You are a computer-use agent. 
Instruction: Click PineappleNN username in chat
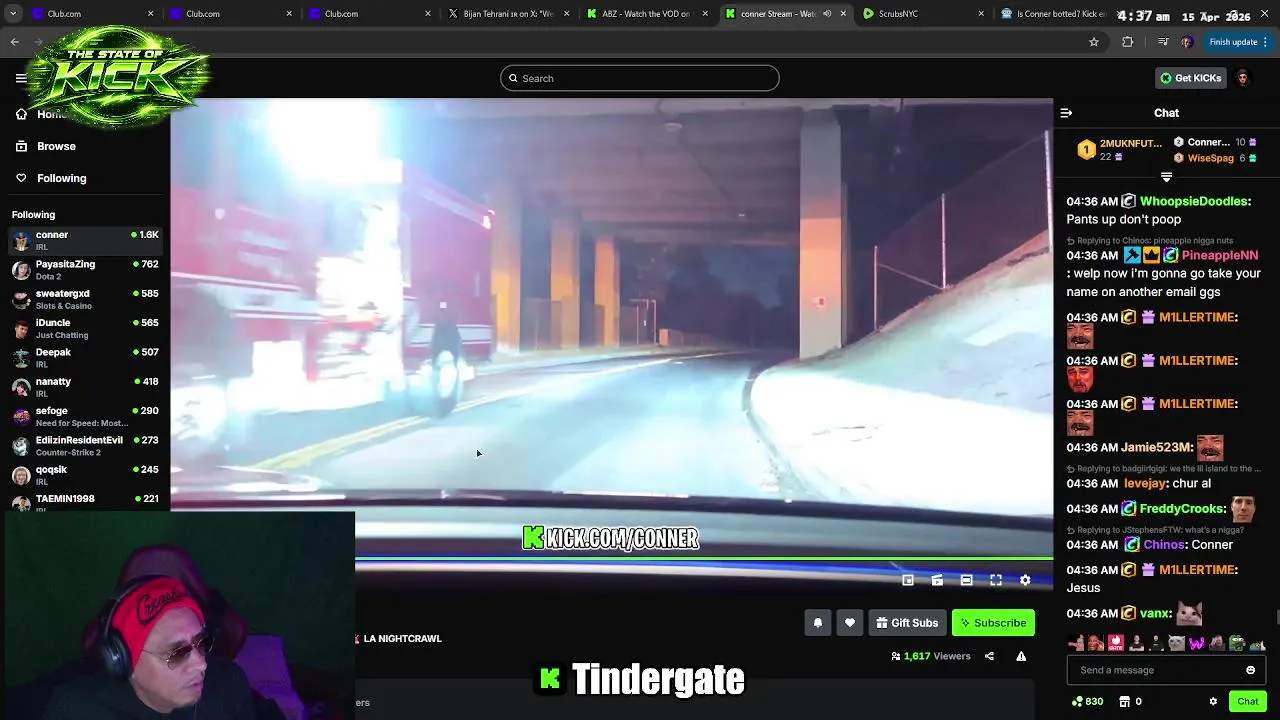pos(1220,255)
